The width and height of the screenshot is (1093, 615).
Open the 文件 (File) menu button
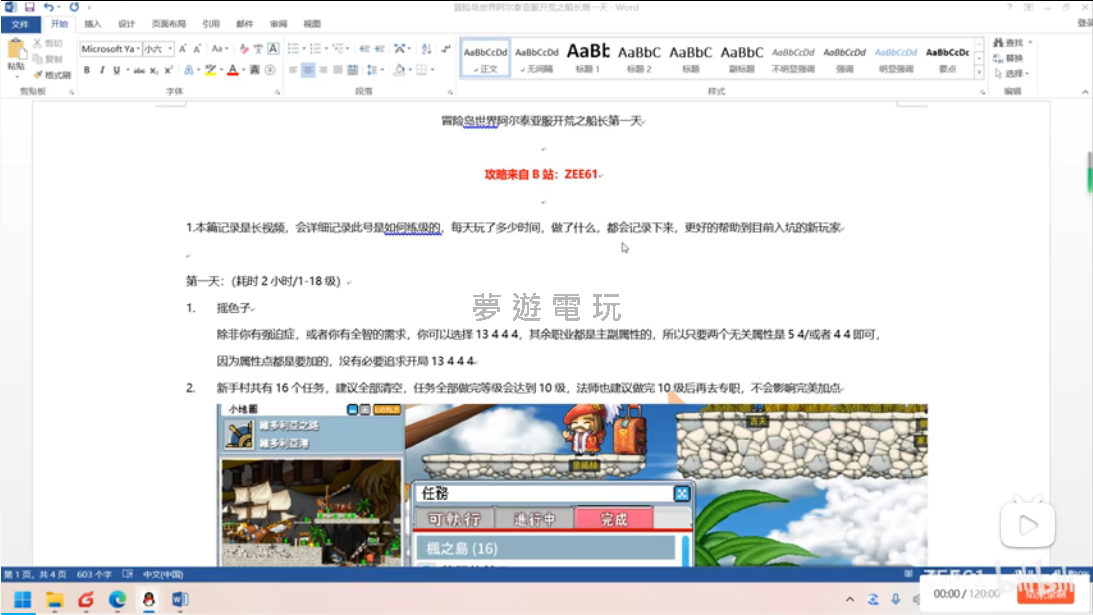[20, 23]
